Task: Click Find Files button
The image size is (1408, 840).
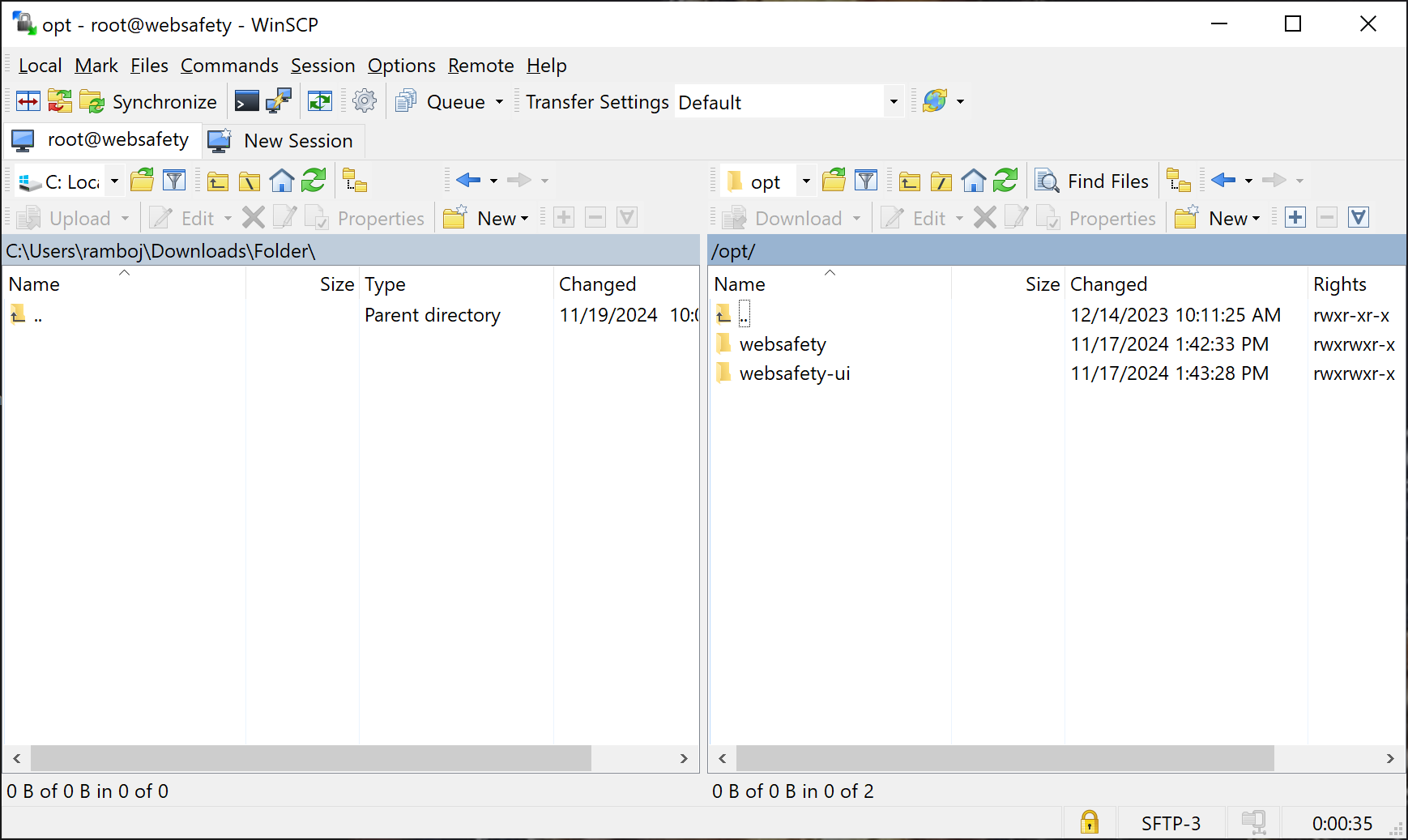Action: (x=1093, y=181)
